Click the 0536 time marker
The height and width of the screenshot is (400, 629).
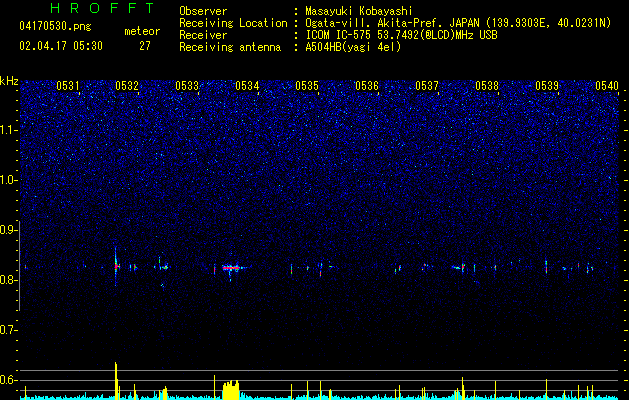(x=367, y=85)
